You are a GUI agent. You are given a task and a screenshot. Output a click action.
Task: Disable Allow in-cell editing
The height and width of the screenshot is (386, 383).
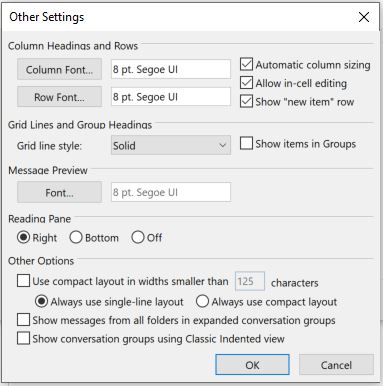[x=246, y=83]
